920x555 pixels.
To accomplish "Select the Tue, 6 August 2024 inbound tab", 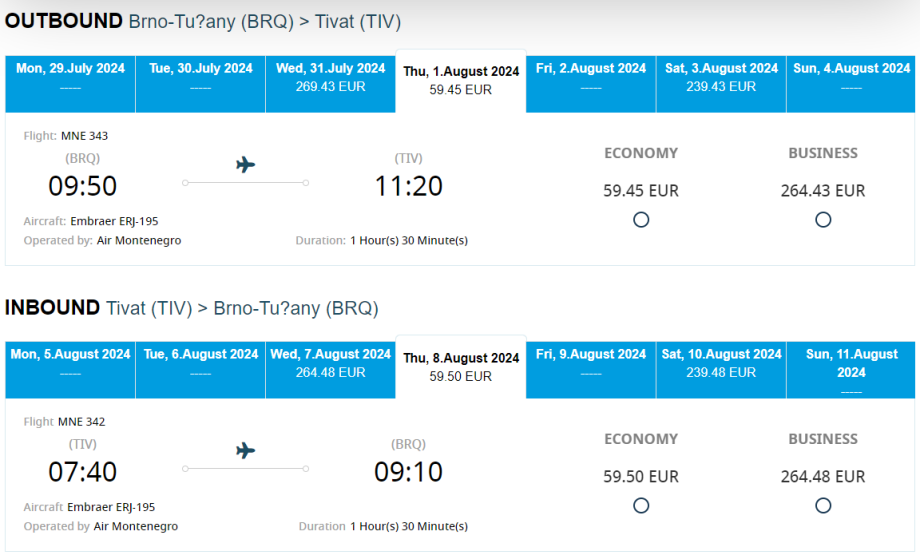I will [x=201, y=363].
